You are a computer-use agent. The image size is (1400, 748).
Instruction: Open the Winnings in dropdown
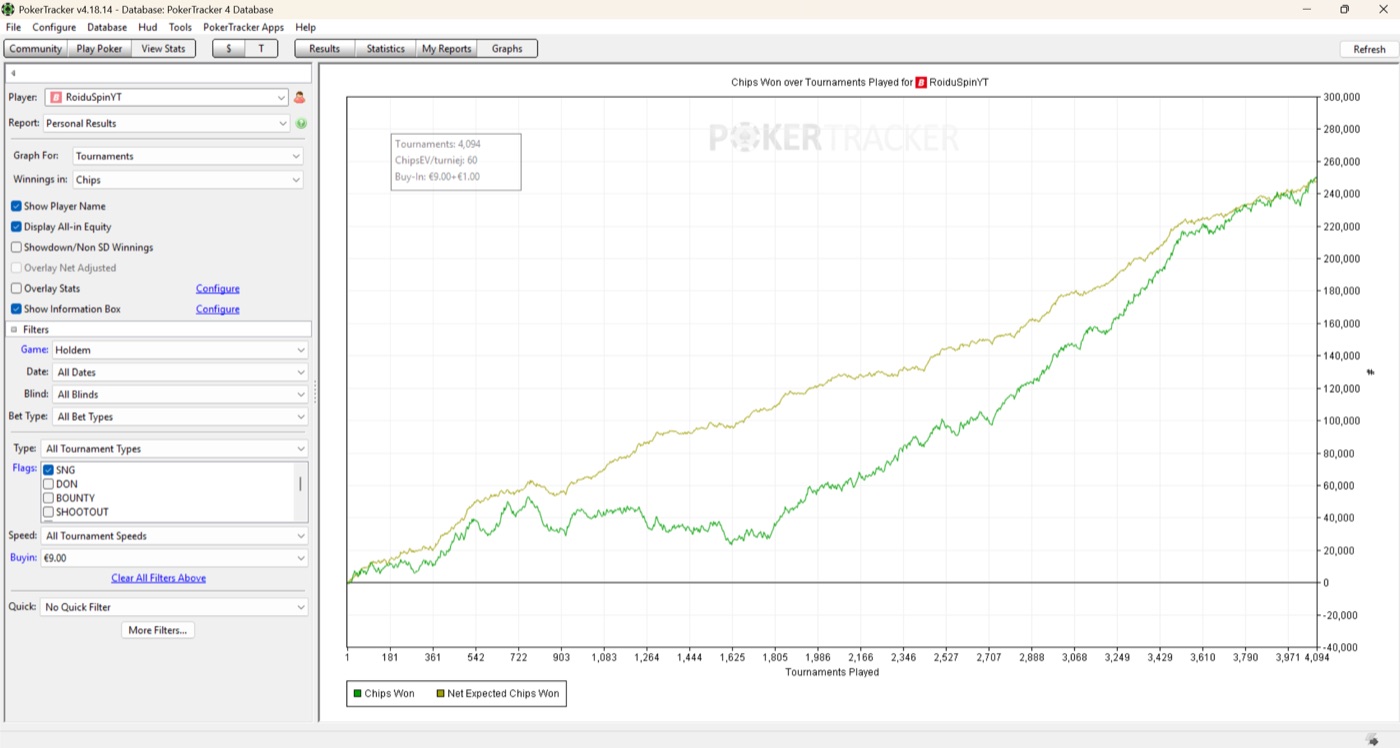[187, 180]
